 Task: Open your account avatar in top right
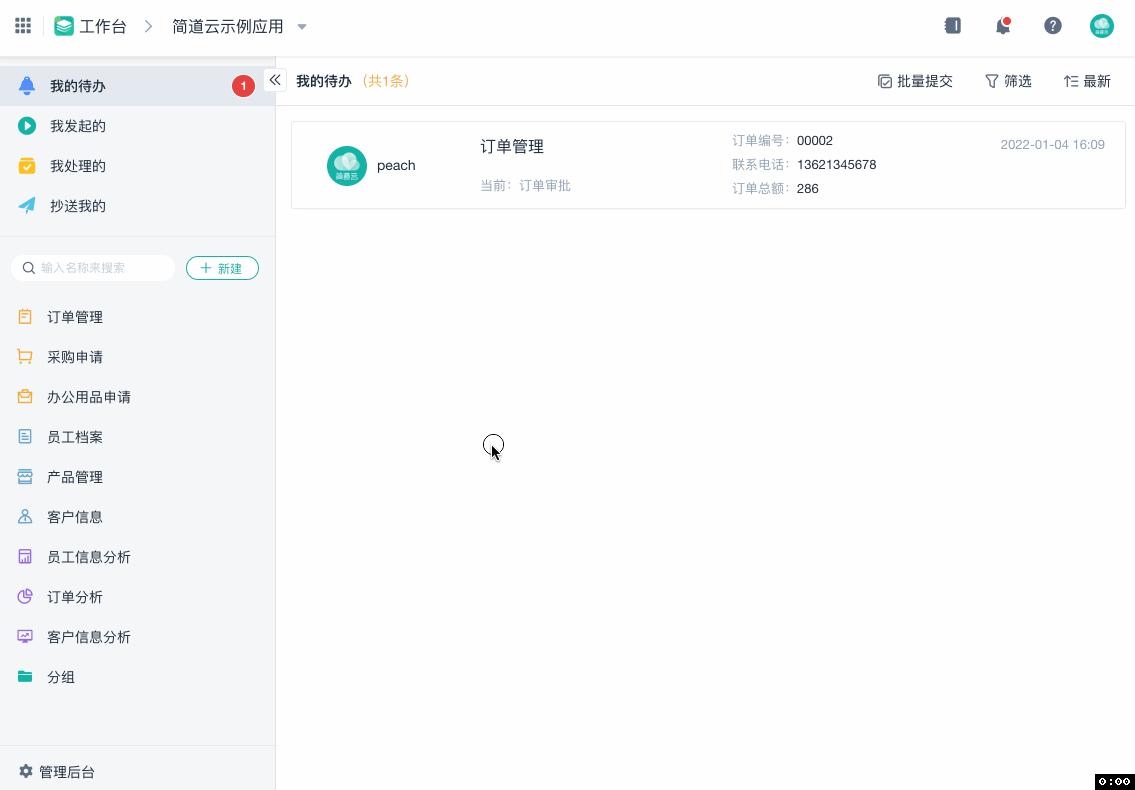[x=1101, y=25]
